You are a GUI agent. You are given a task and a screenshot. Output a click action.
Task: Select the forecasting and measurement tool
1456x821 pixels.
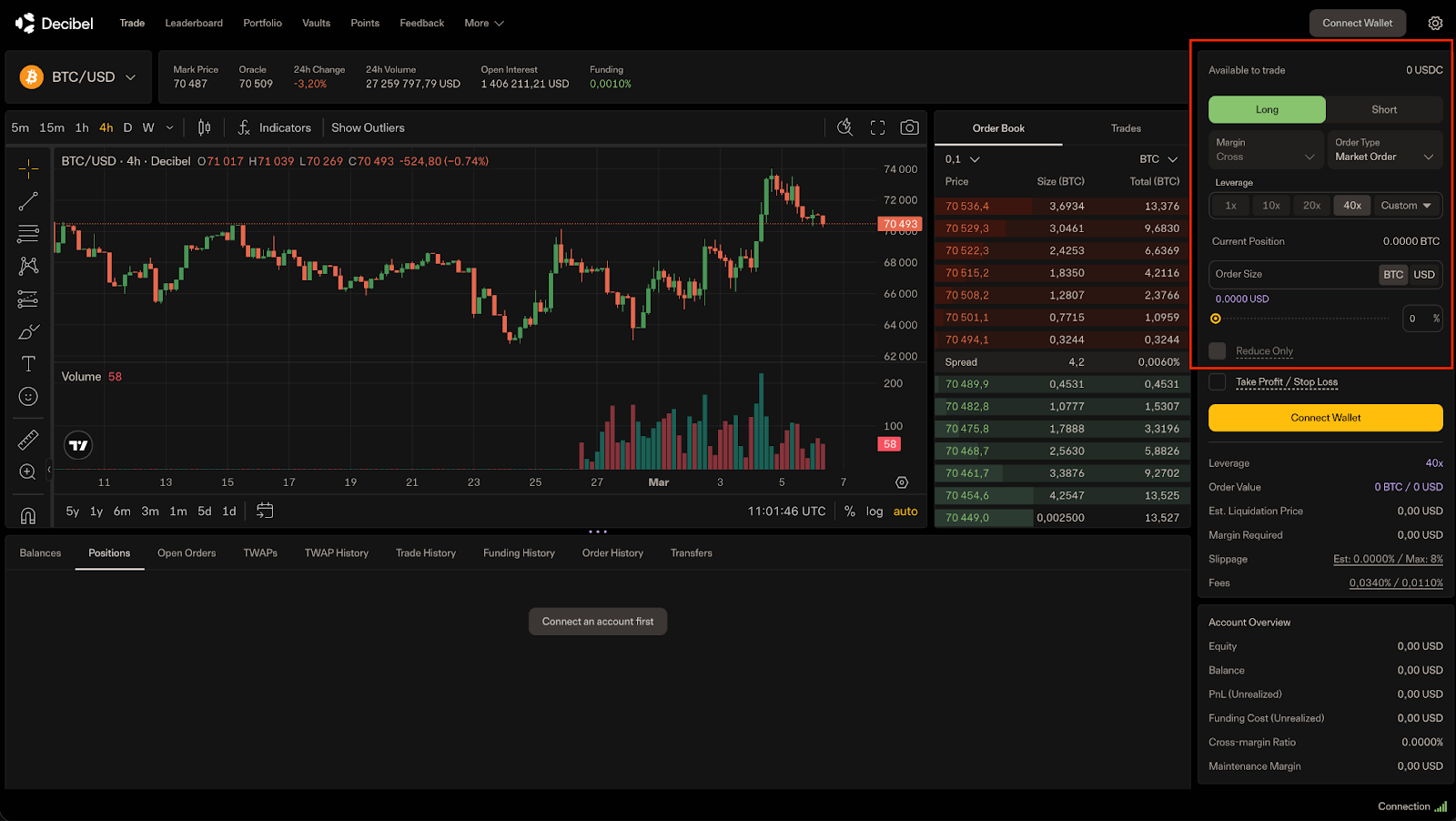tap(28, 299)
